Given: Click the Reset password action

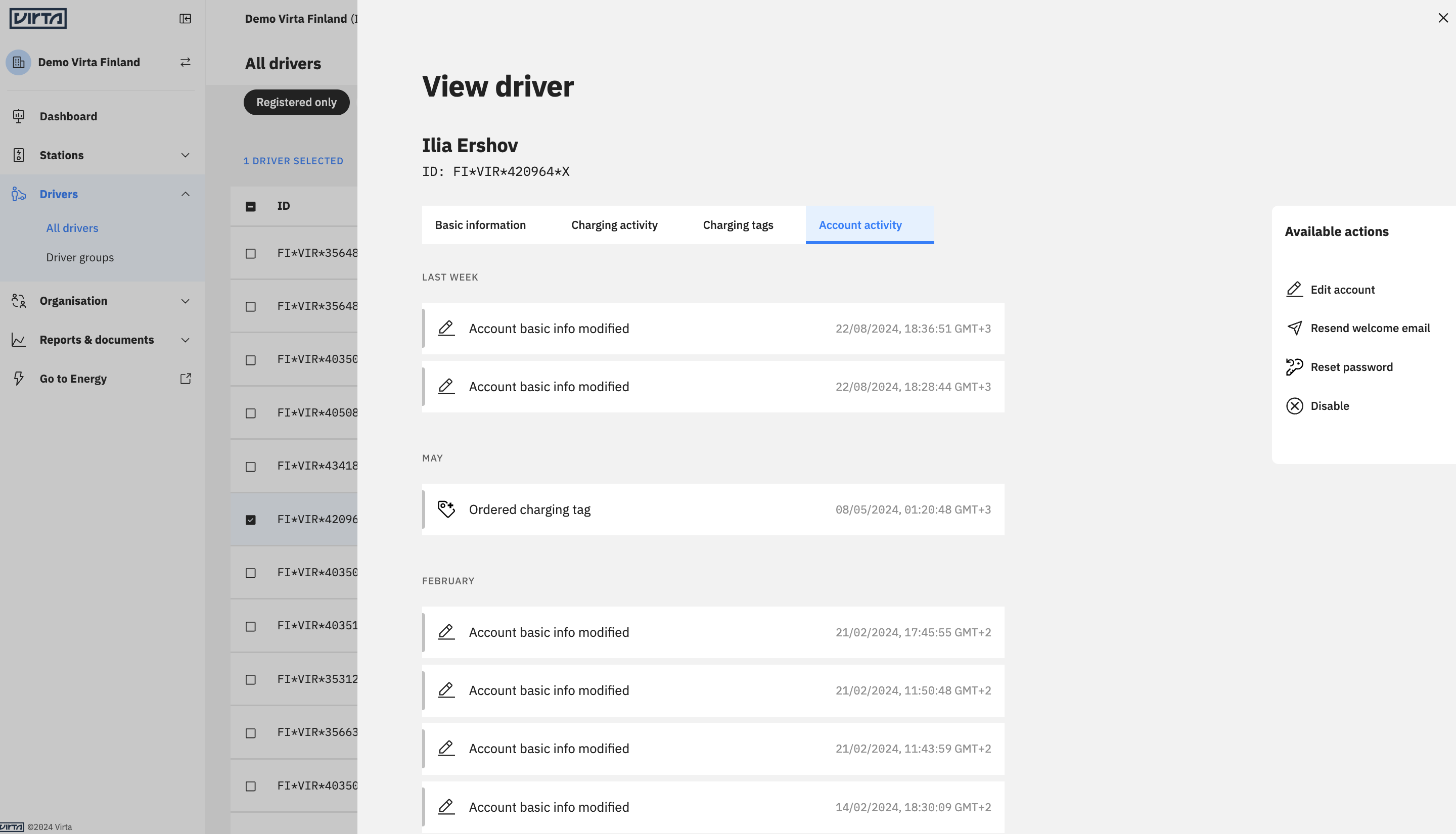Looking at the screenshot, I should [1351, 366].
